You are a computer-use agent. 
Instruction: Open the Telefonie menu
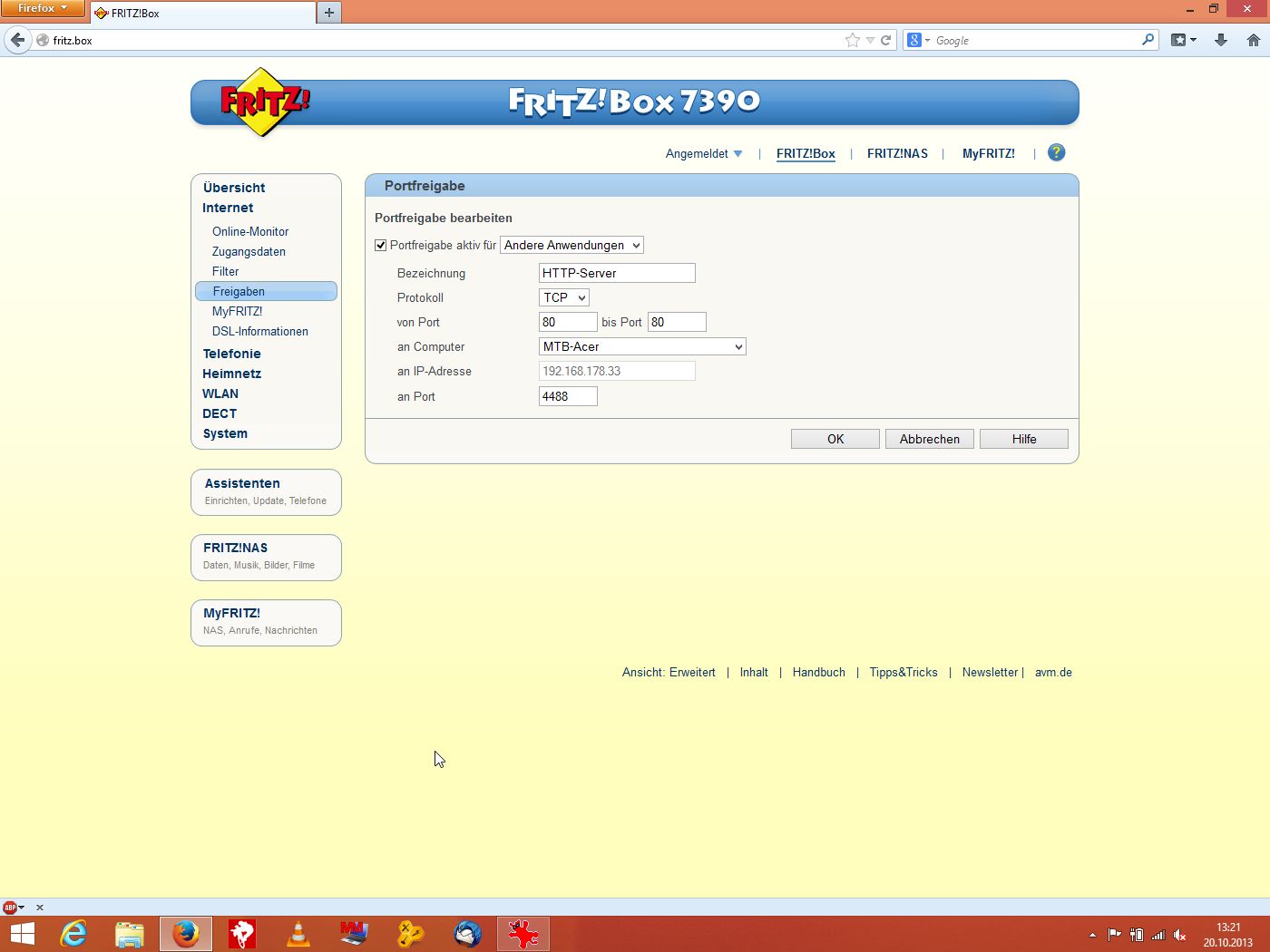231,354
